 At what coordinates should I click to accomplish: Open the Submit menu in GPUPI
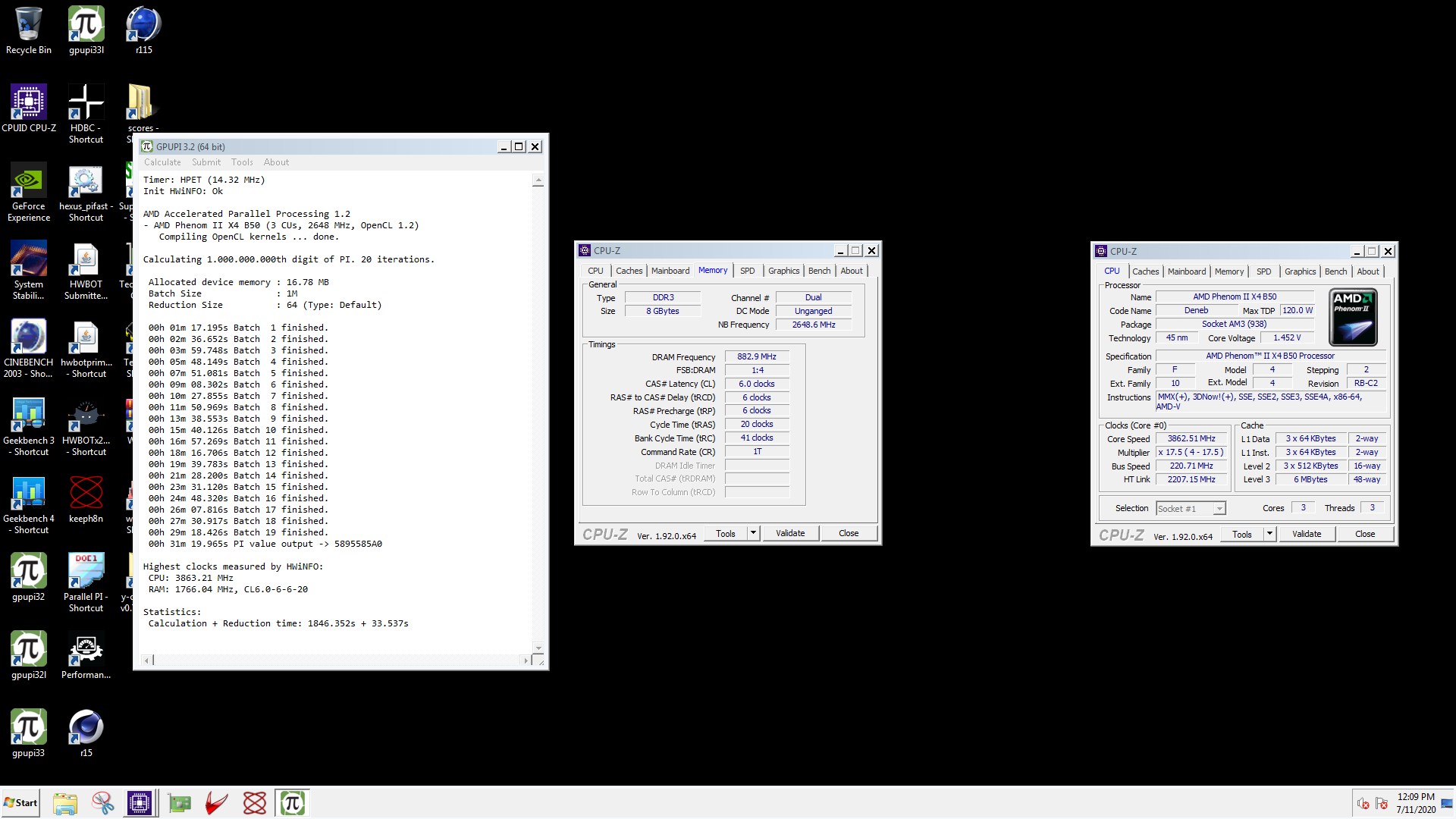206,162
